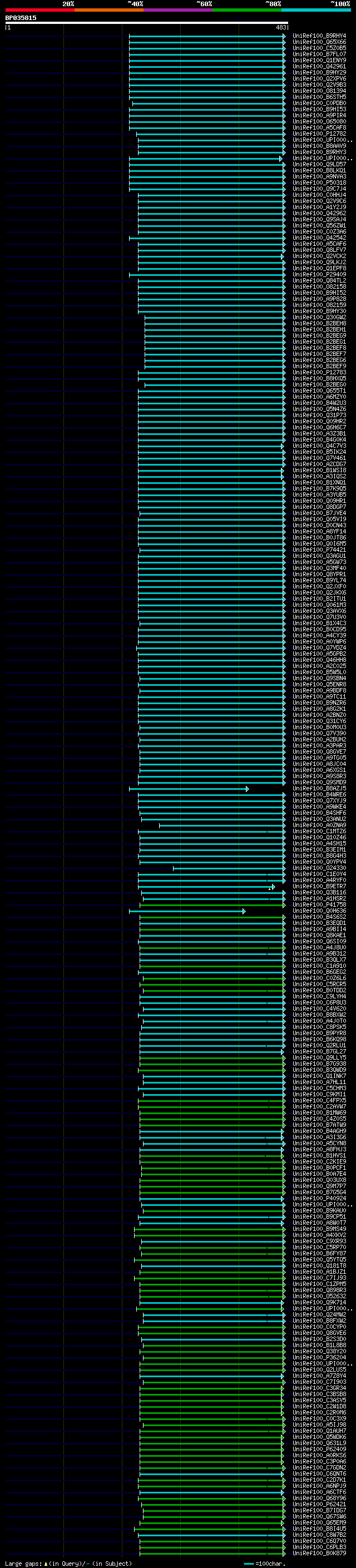Click the red 20% identity legend segment
Screen dimensions: 356x1568
39,10
